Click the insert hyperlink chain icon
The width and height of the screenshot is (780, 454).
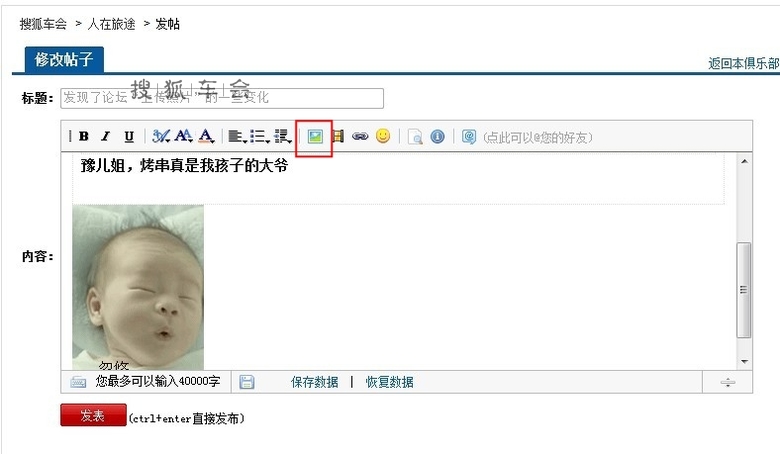(x=360, y=136)
